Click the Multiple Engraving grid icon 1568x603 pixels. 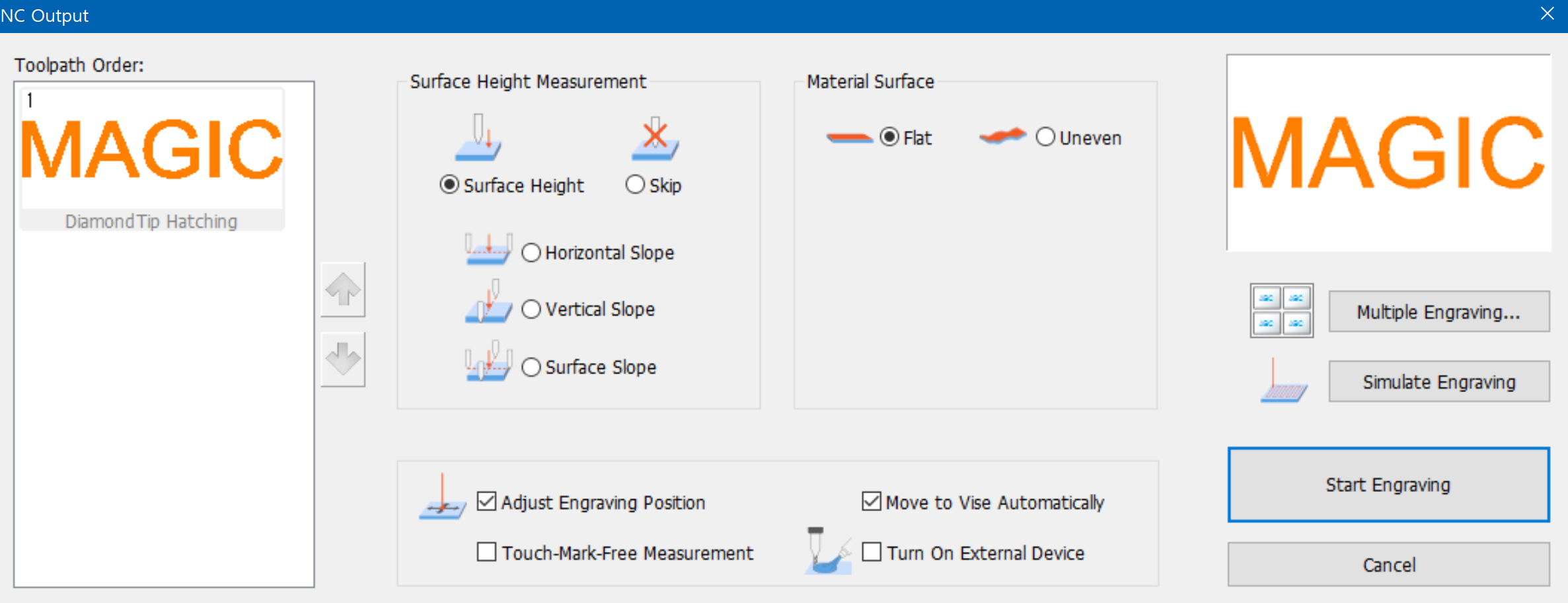pyautogui.click(x=1281, y=311)
